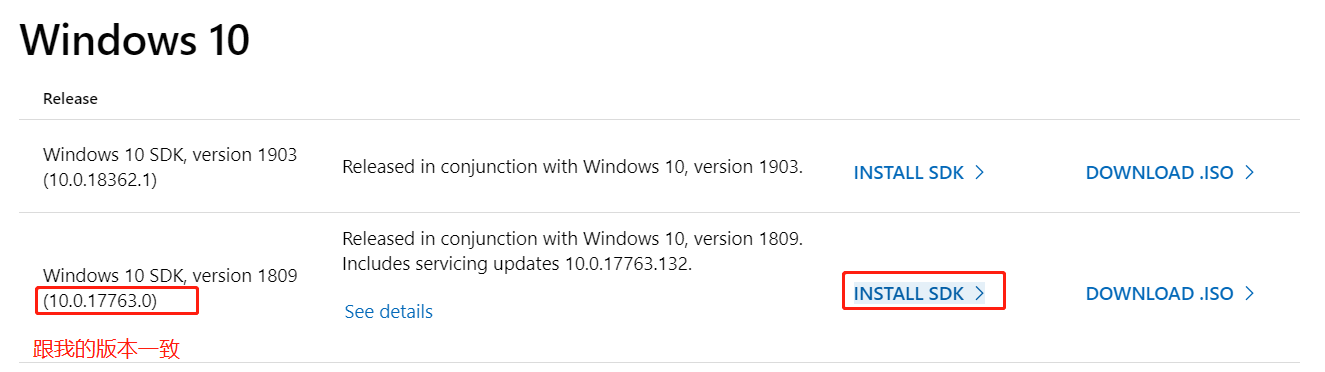Click the divider between 1903 and 1809 rows
The width and height of the screenshot is (1325, 372).
click(x=659, y=212)
